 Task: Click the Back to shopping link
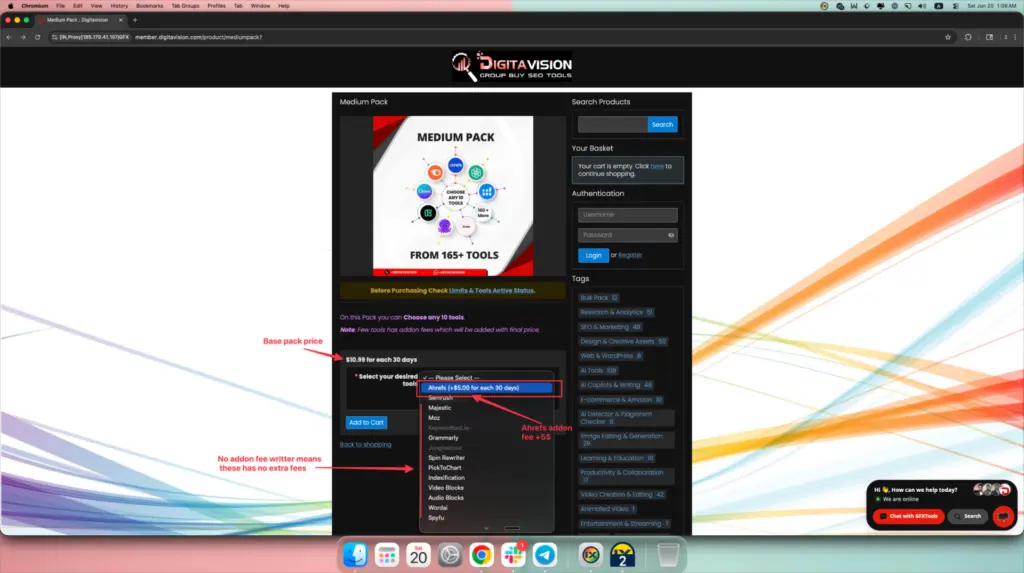(x=365, y=445)
